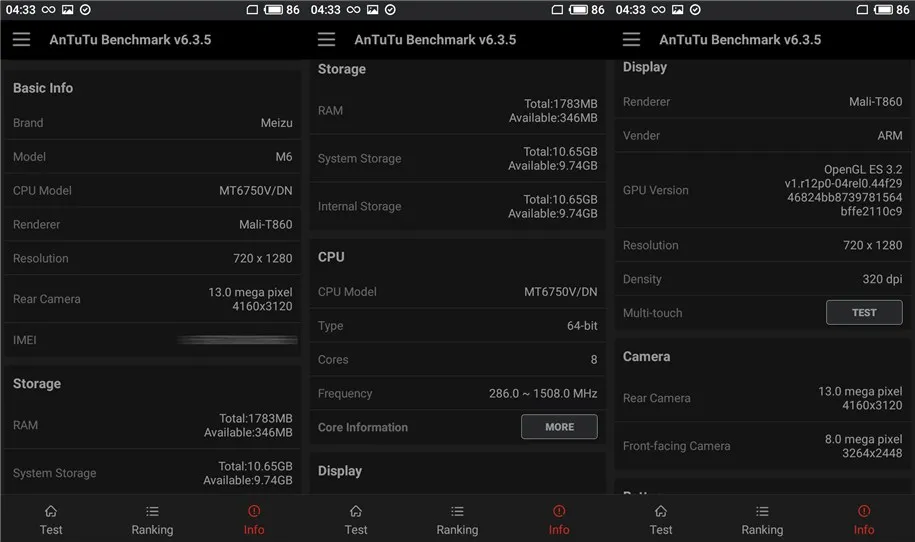Tap Ranking list icon in right screenshot

[x=762, y=512]
